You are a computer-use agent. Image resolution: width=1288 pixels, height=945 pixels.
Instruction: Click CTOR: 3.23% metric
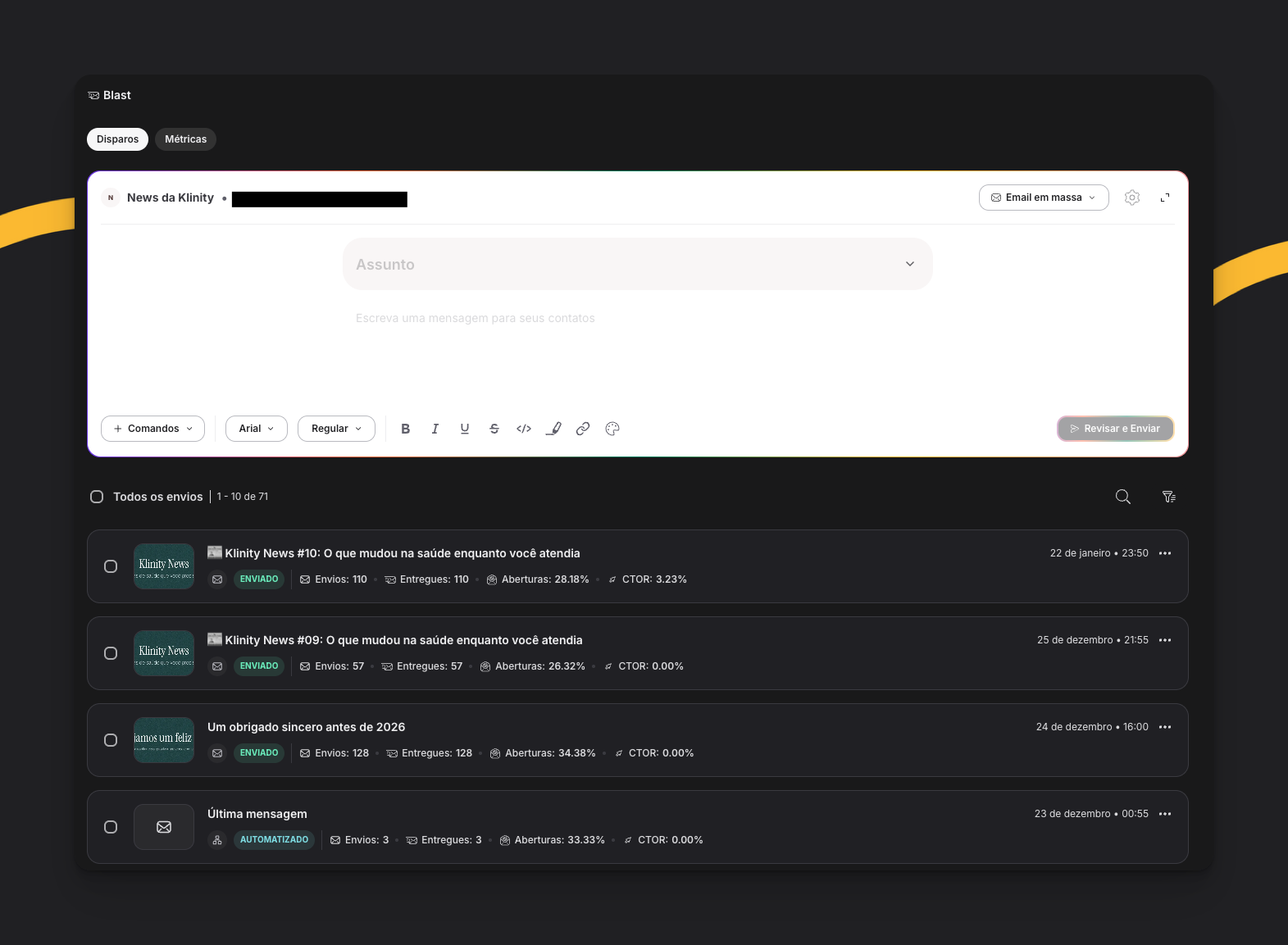click(x=647, y=579)
